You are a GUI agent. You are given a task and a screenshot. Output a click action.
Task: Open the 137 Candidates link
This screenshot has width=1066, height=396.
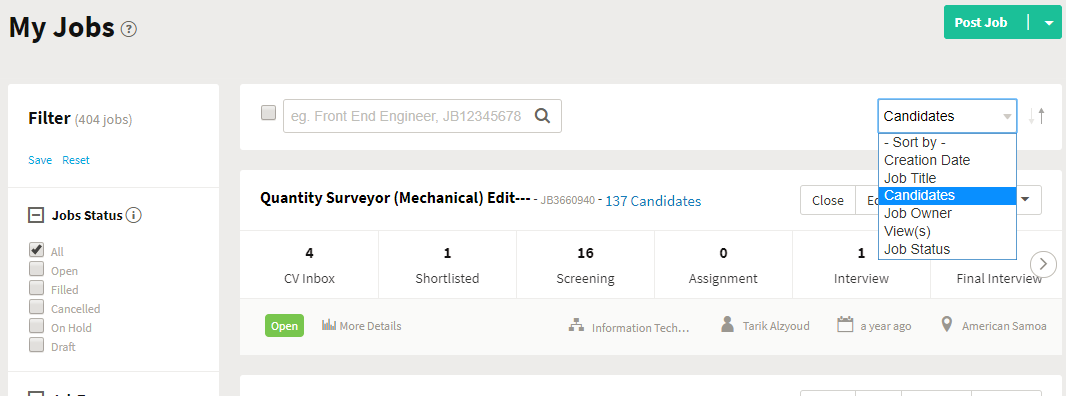653,201
